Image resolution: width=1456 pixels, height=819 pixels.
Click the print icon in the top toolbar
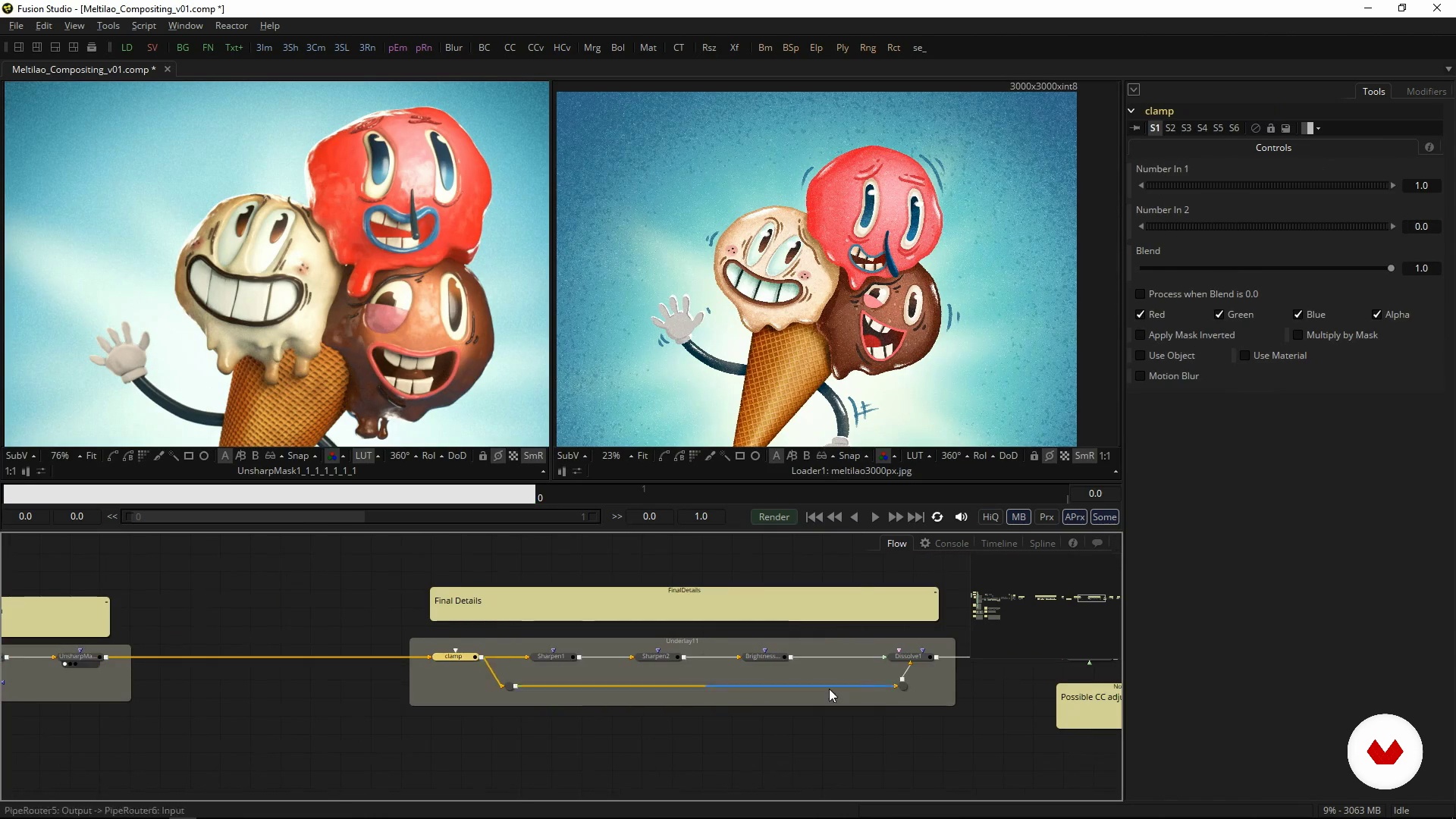(x=92, y=47)
